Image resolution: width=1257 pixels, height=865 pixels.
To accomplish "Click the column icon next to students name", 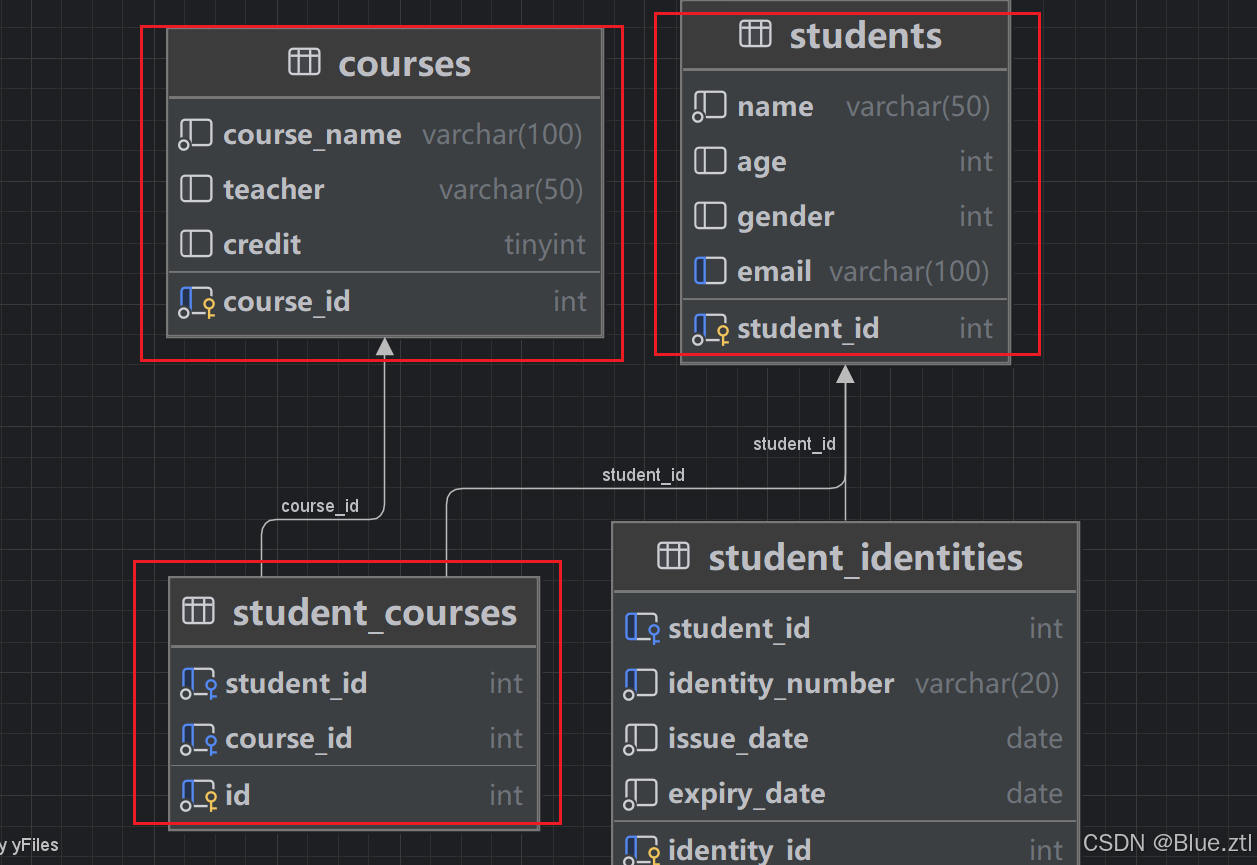I will click(709, 106).
